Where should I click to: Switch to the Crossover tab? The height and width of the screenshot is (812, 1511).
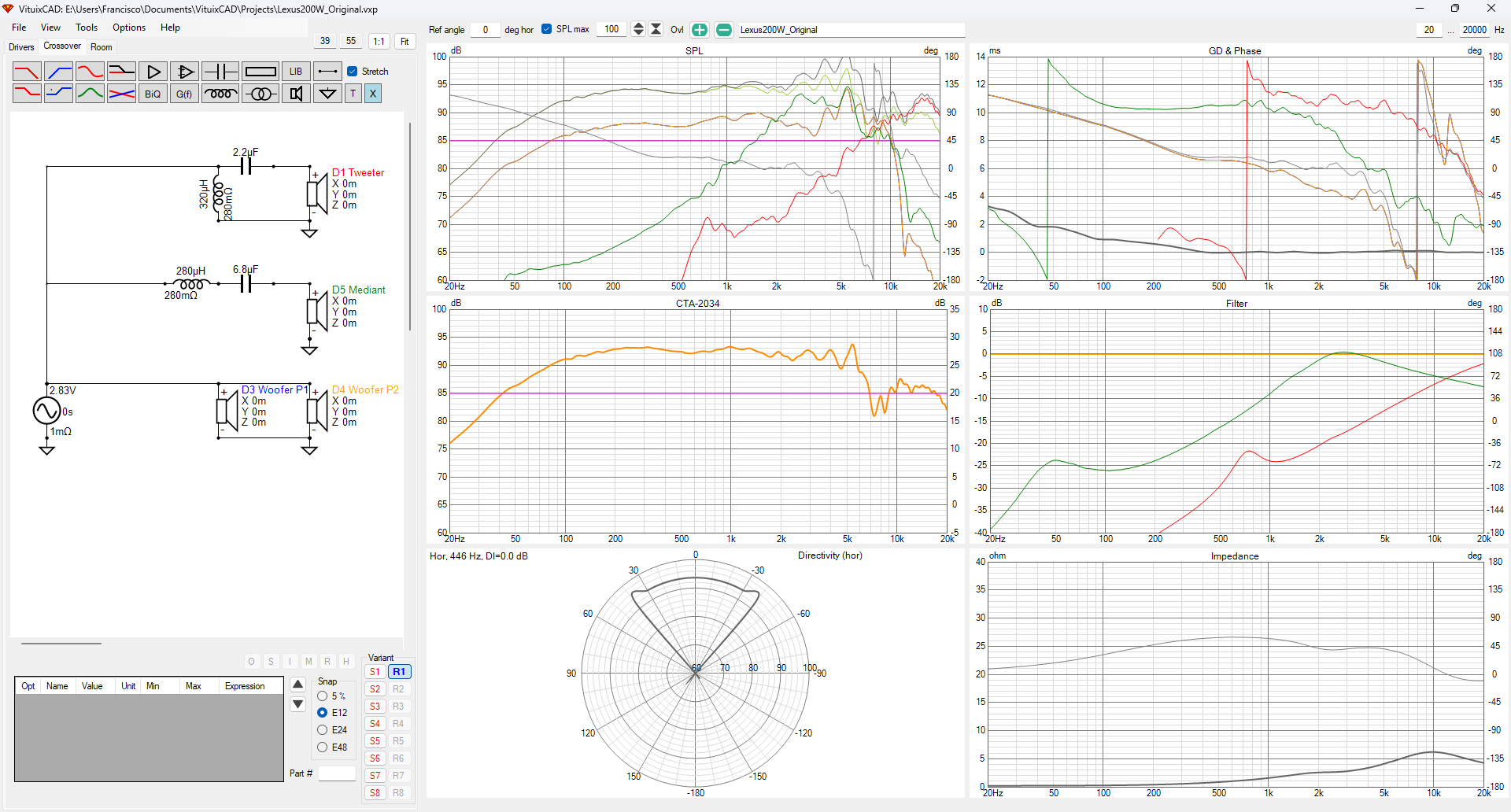point(62,46)
